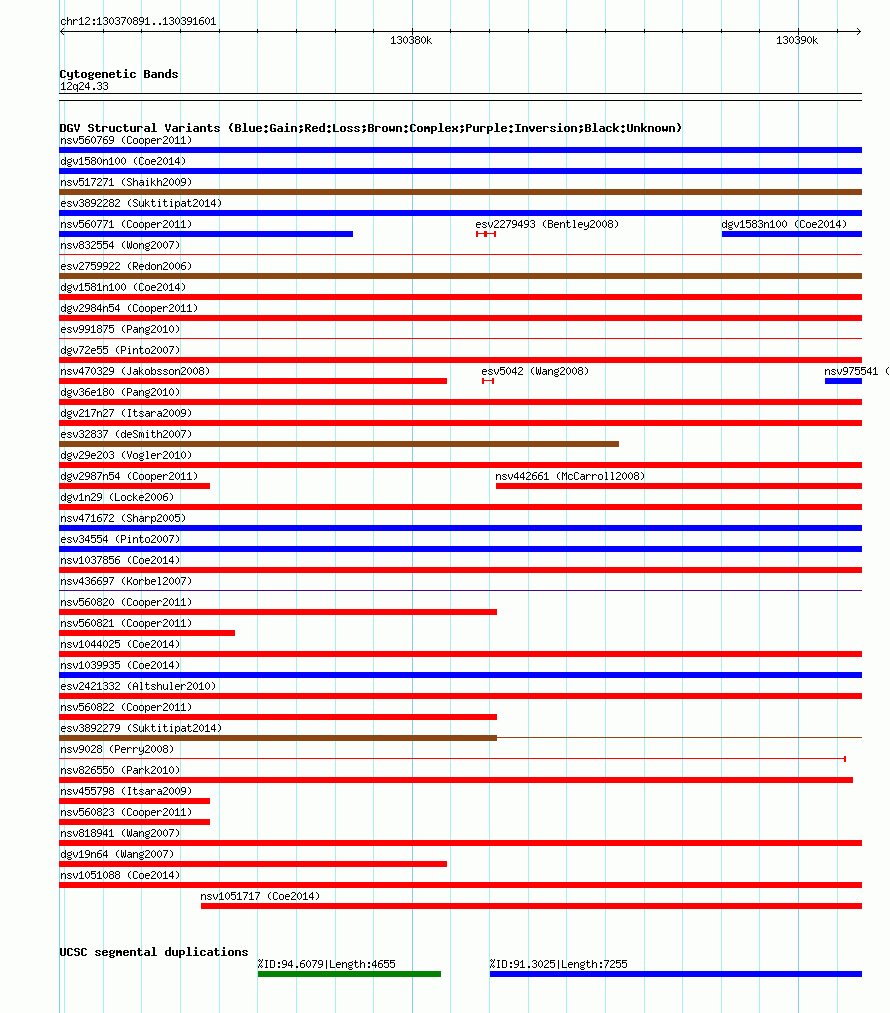Select the blue bar under dgv1583n100
Image resolution: width=890 pixels, height=1013 pixels.
pos(792,234)
